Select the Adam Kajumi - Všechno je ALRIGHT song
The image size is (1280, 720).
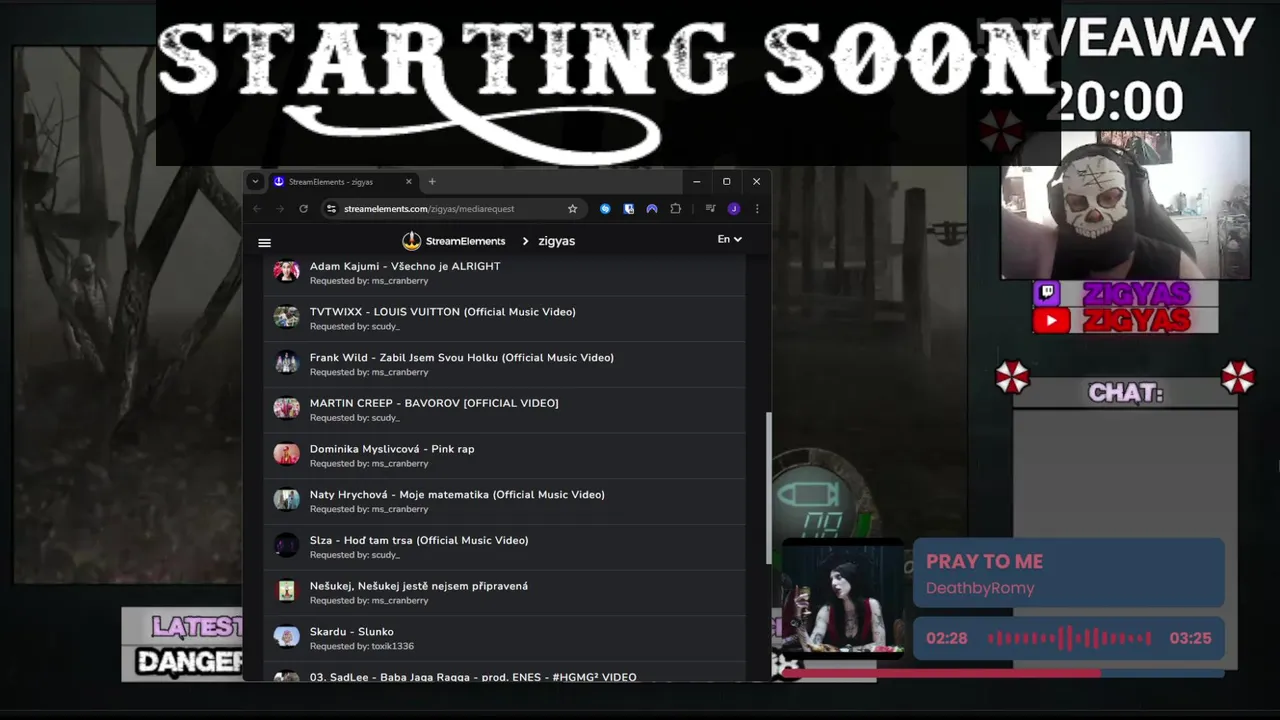click(405, 266)
